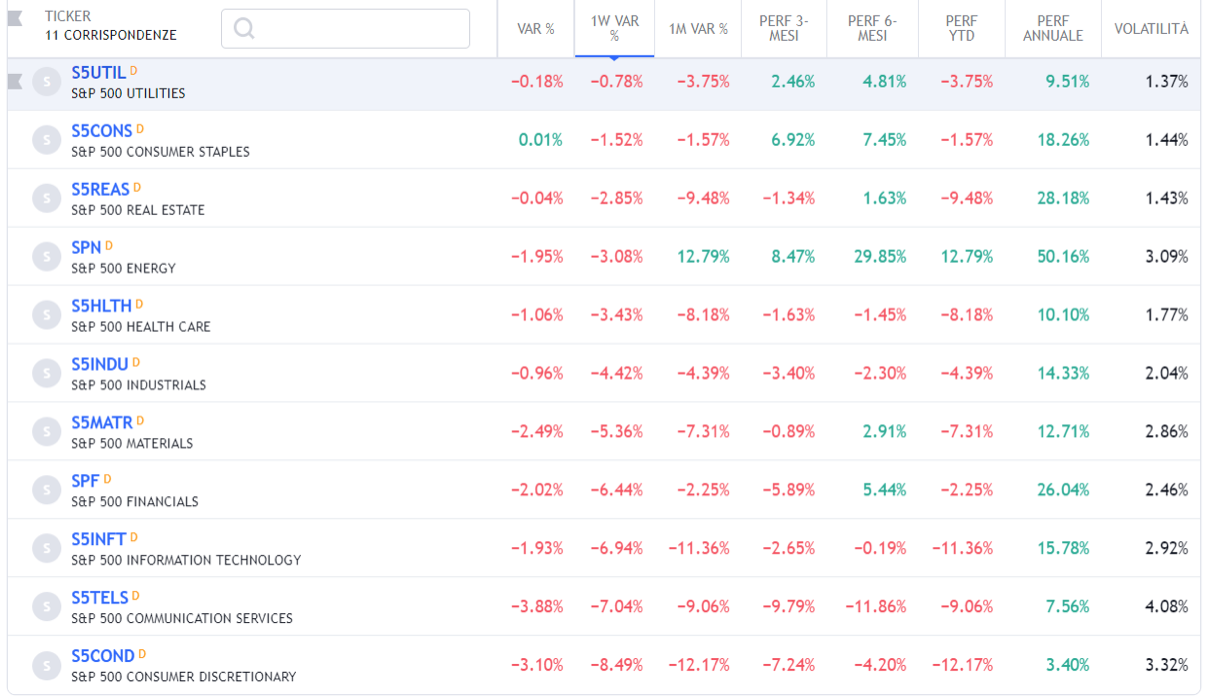Open the SPN ticker link
Screen dimensions: 1206x700
pos(86,247)
